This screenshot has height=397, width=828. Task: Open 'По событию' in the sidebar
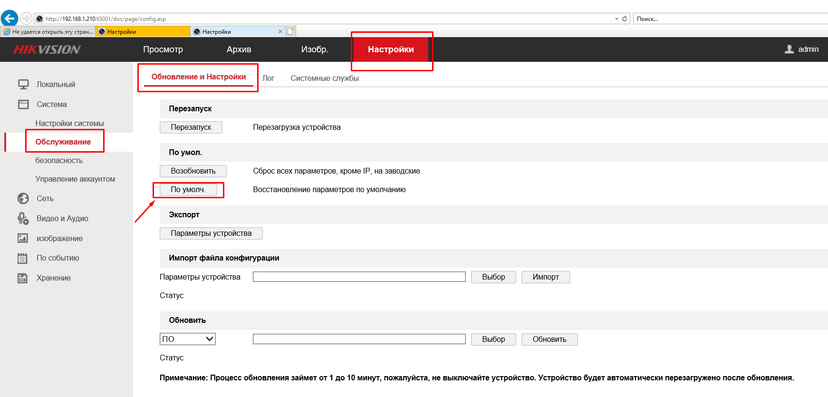click(x=58, y=258)
